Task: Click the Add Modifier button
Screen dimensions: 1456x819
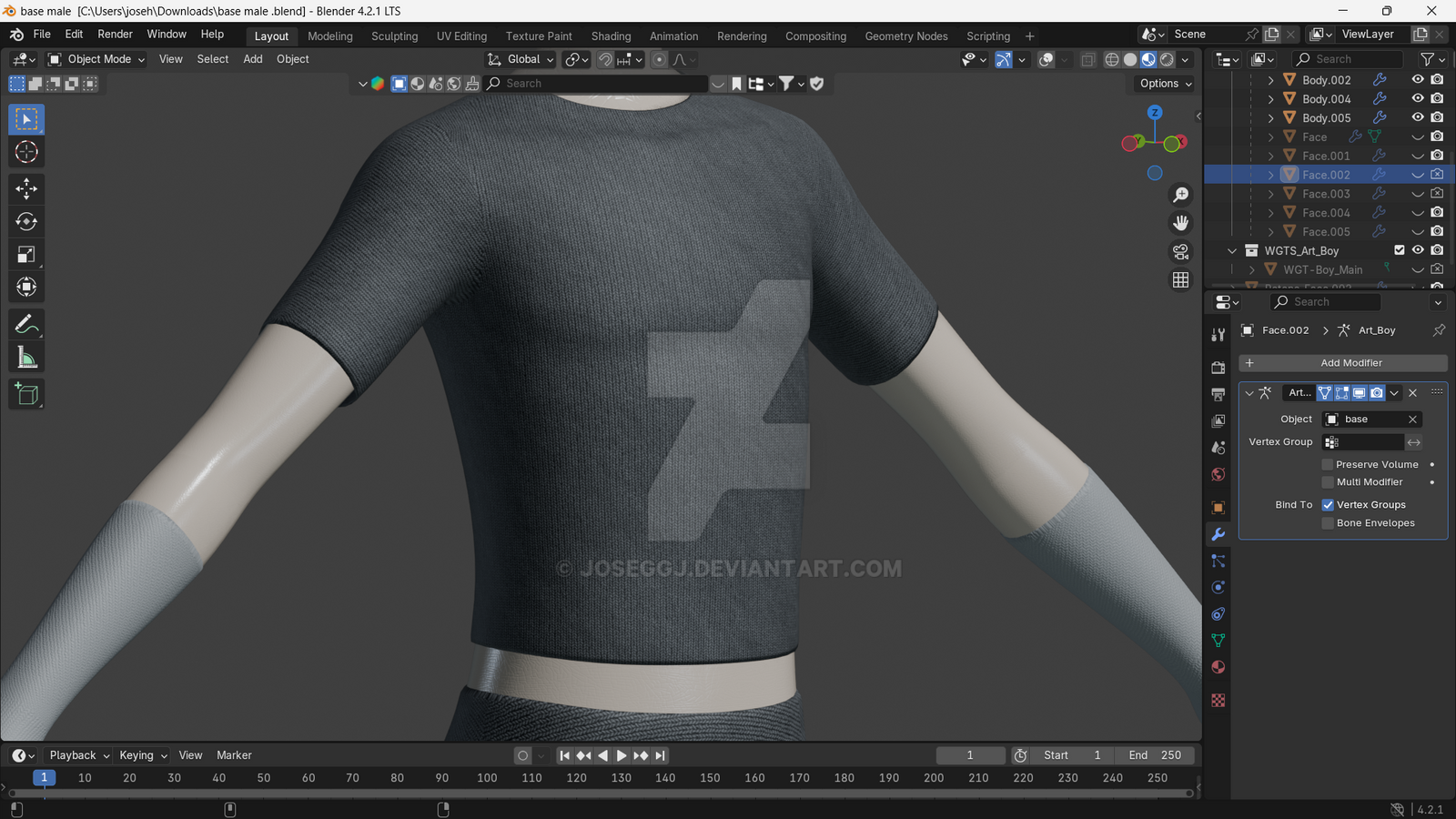Action: point(1343,362)
